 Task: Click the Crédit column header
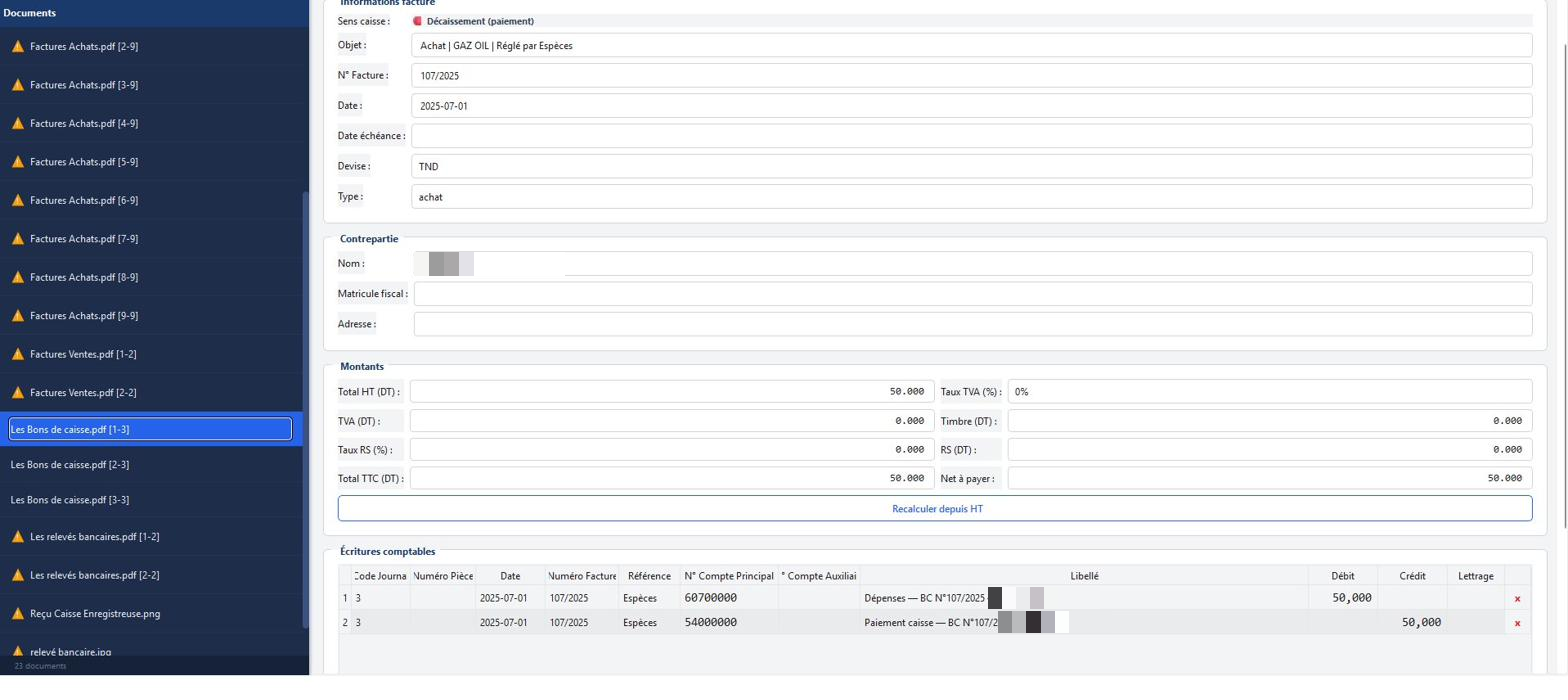click(1412, 576)
